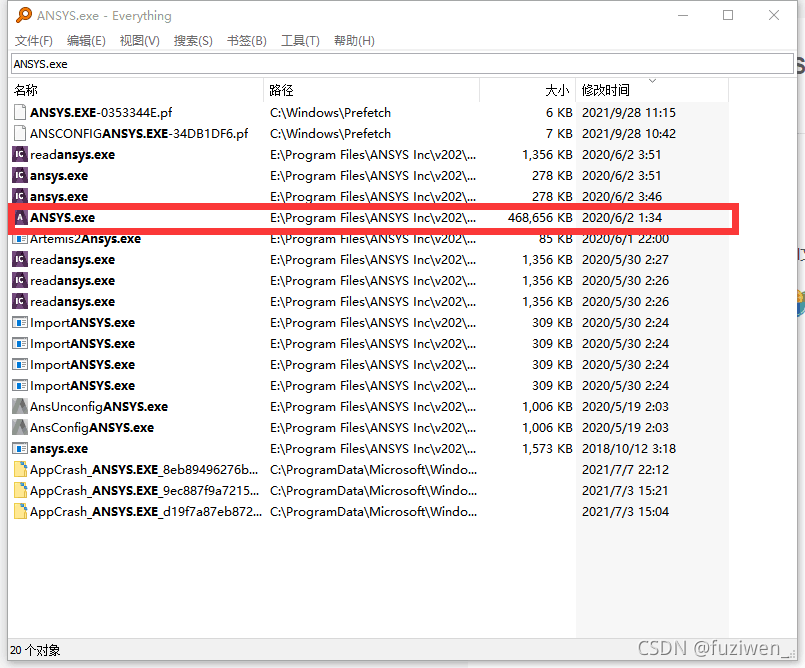Open the 帮助(H) menu
Viewport: 805px width, 668px height.
tap(354, 41)
